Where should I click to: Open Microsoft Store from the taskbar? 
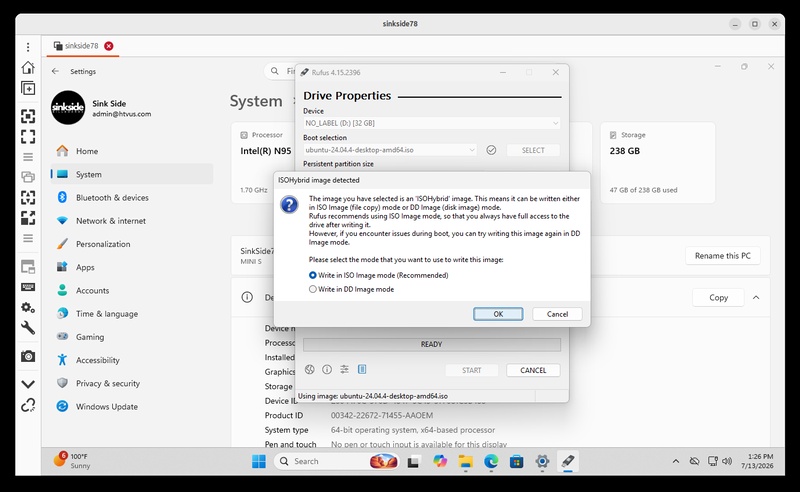coord(516,461)
